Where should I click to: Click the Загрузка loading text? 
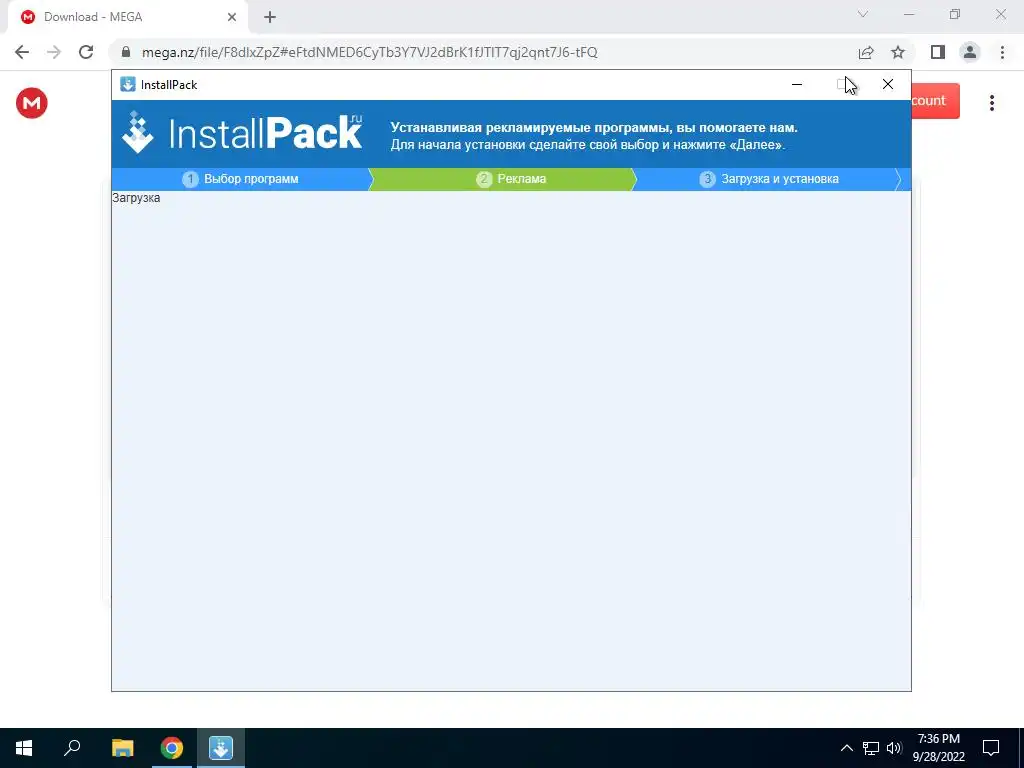click(136, 198)
